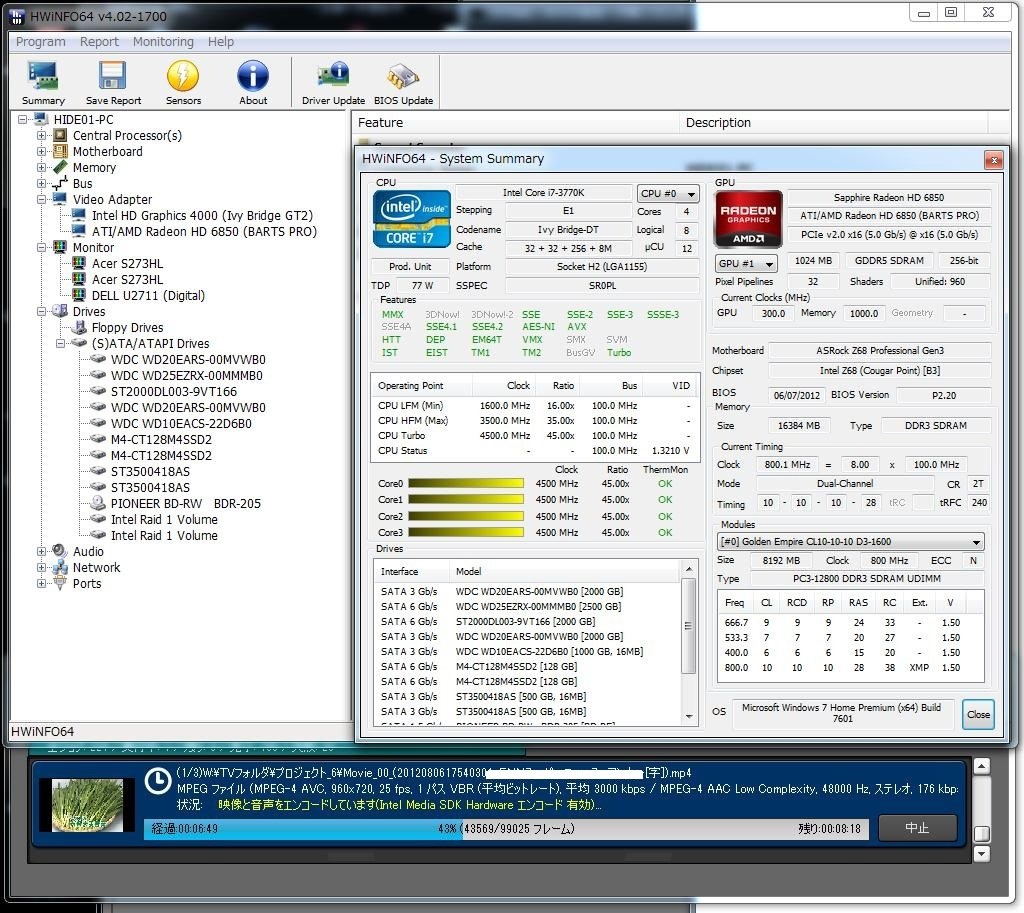Open the Report menu

(99, 42)
